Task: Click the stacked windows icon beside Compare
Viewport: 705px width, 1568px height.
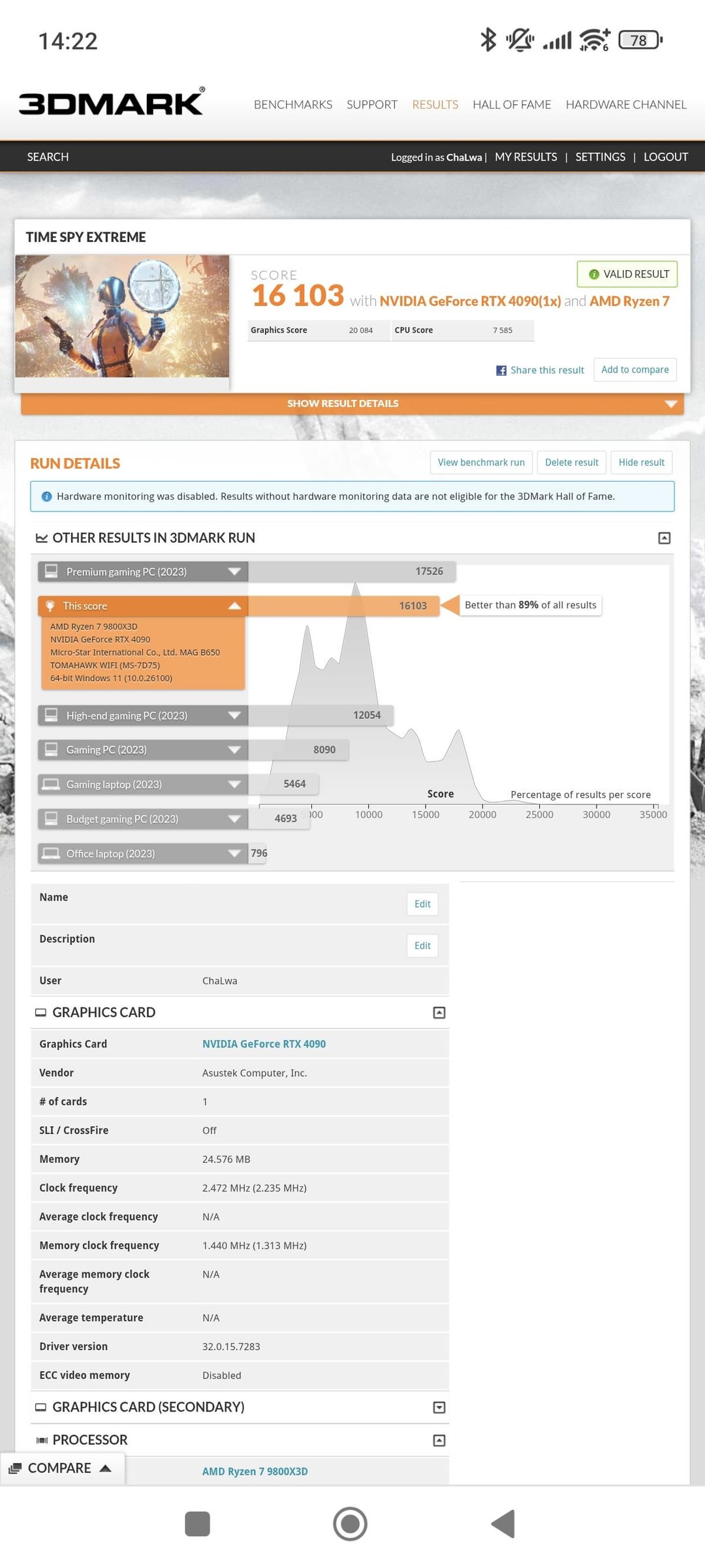Action: coord(15,1468)
